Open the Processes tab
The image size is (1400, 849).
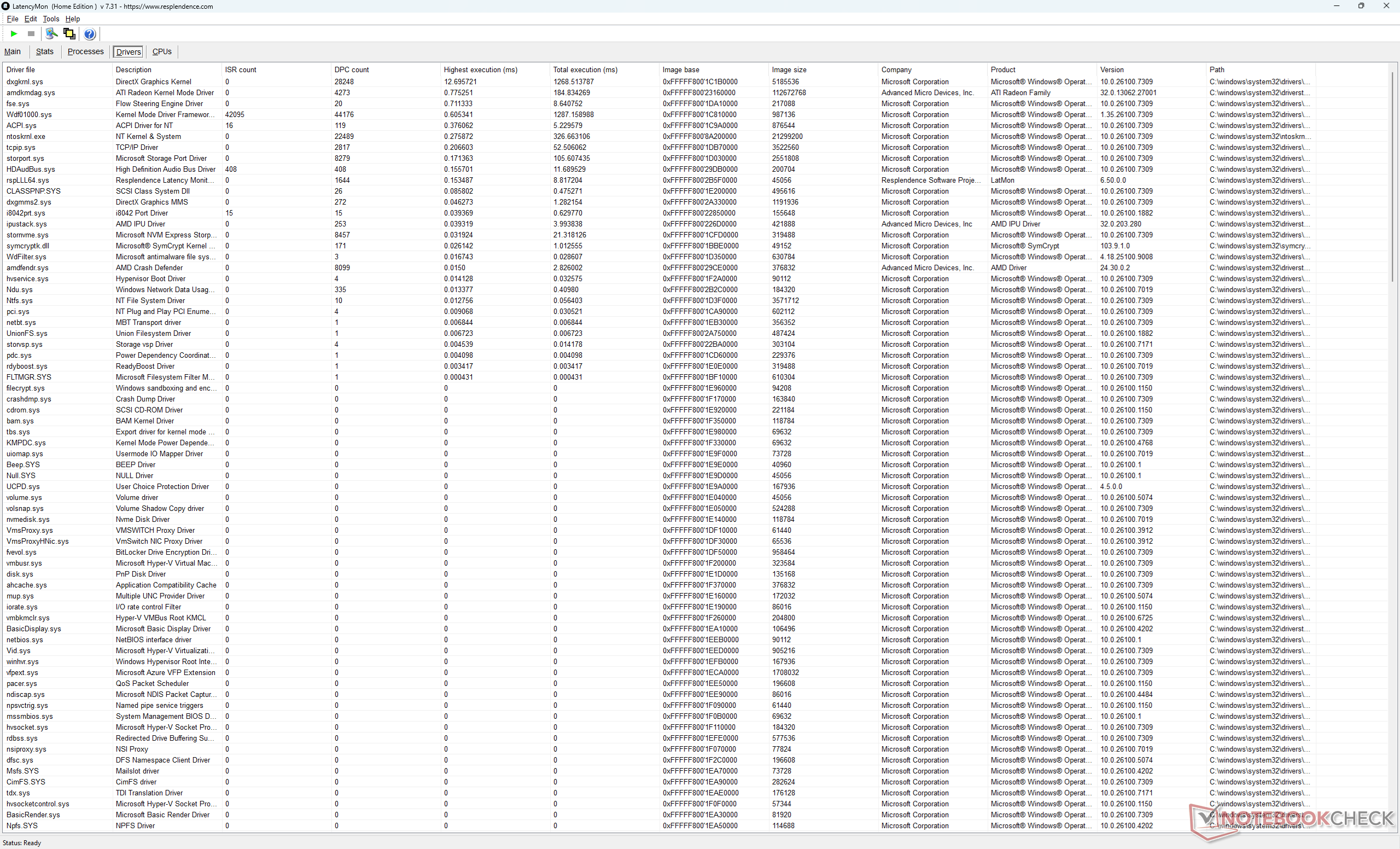(x=85, y=52)
